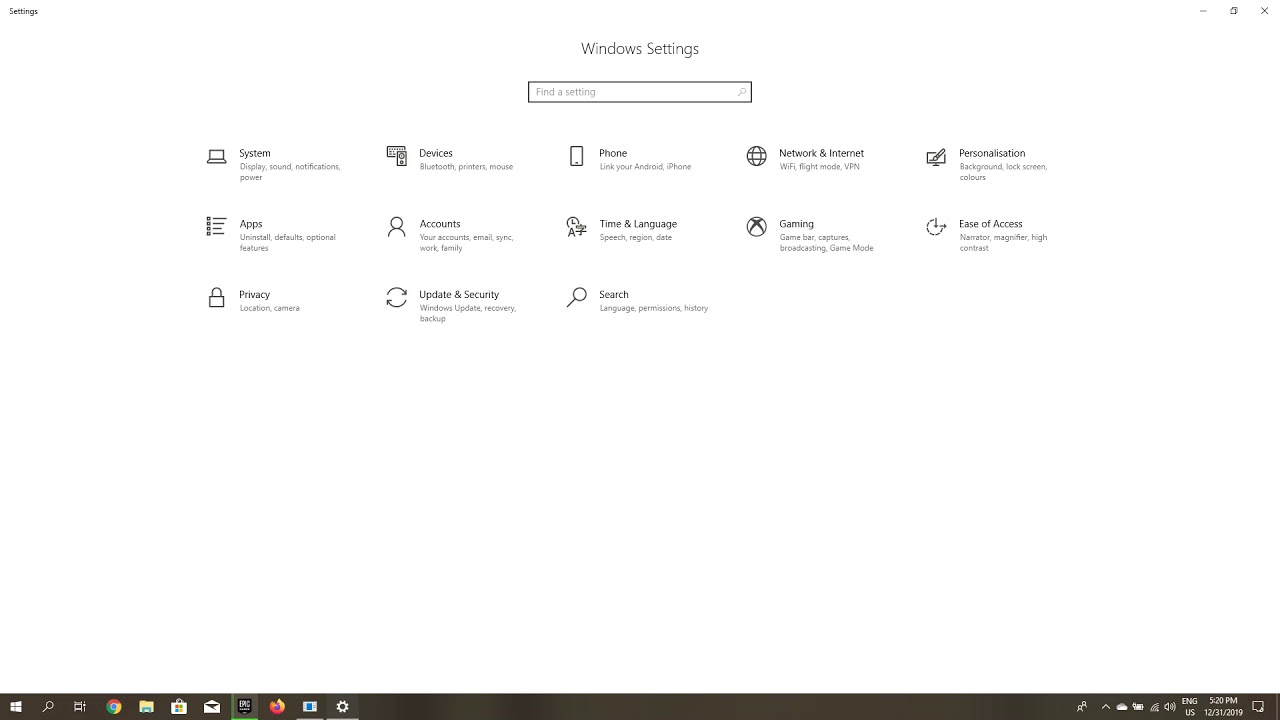The width and height of the screenshot is (1280, 720).
Task: Open the People icon in system tray
Action: pyautogui.click(x=1082, y=707)
